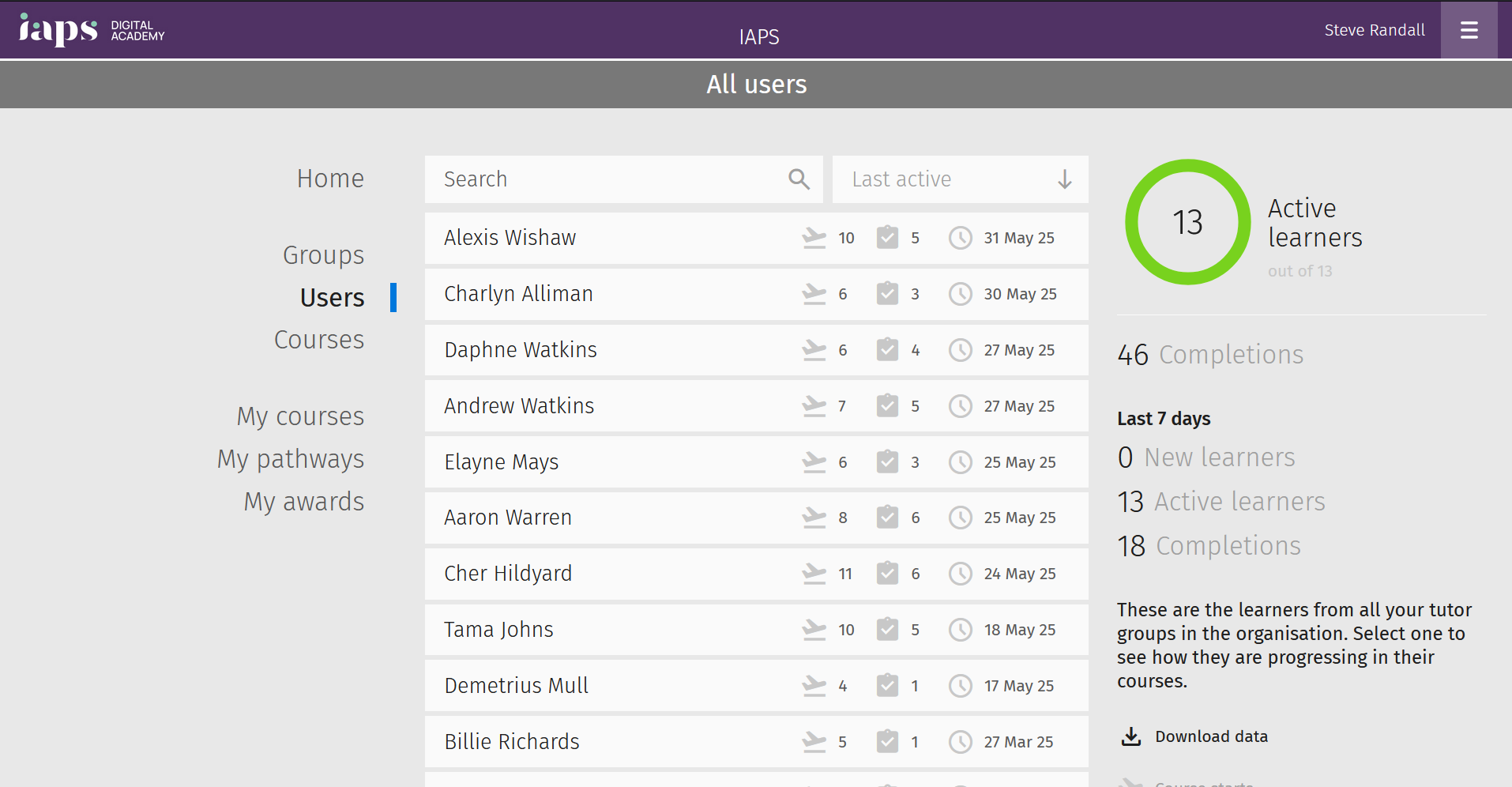Click the IAPS Digital Academy logo
1512x787 pixels.
pos(92,30)
